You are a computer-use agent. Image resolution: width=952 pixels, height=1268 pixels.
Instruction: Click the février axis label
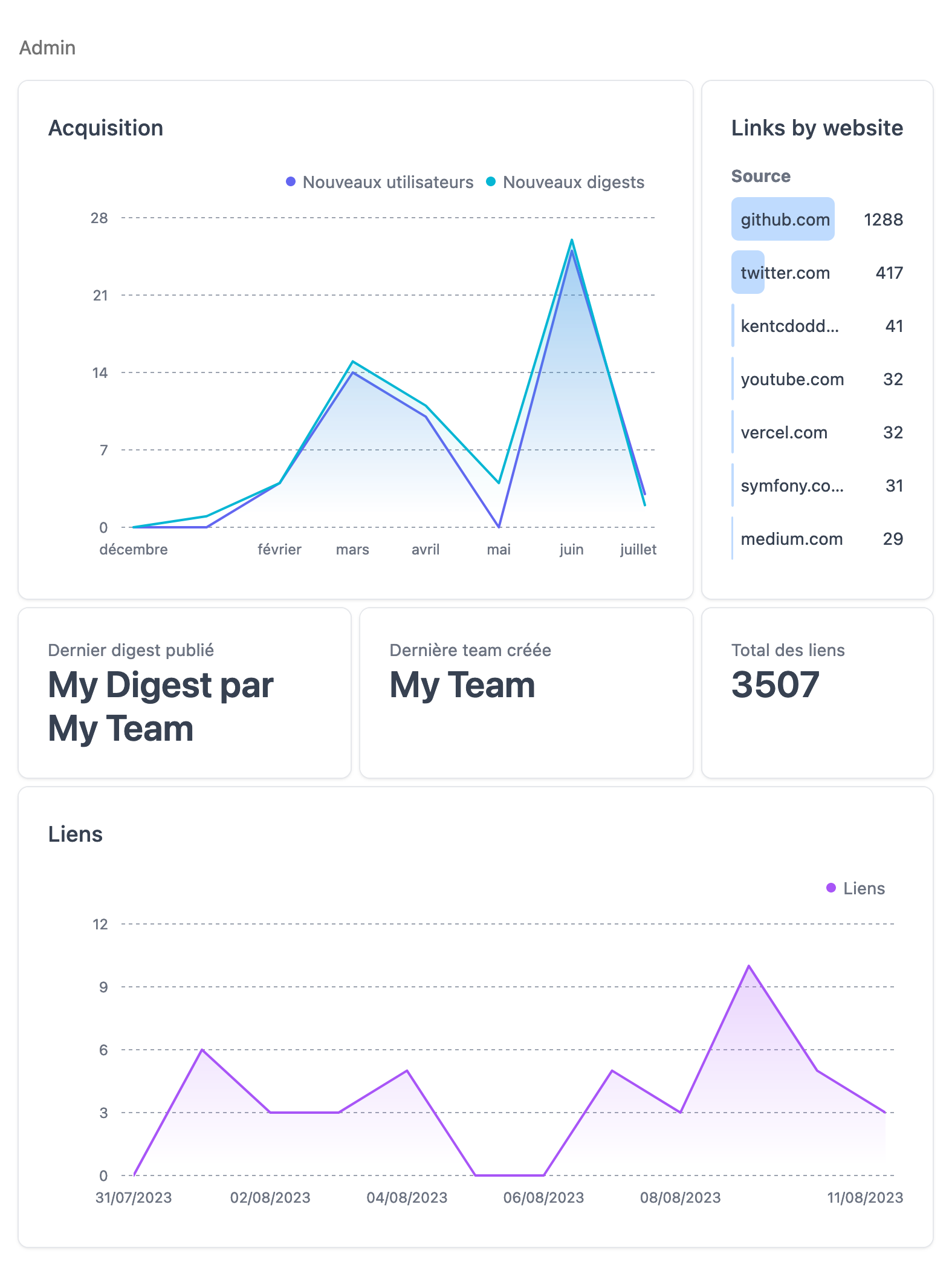click(279, 550)
